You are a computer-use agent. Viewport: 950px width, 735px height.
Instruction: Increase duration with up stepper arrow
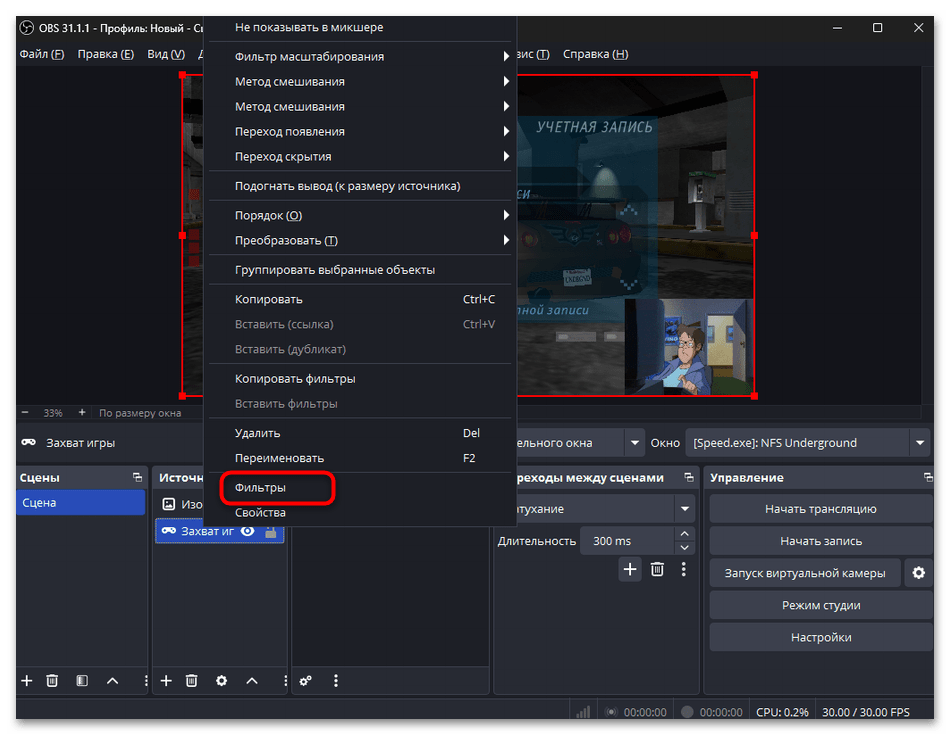coord(685,533)
